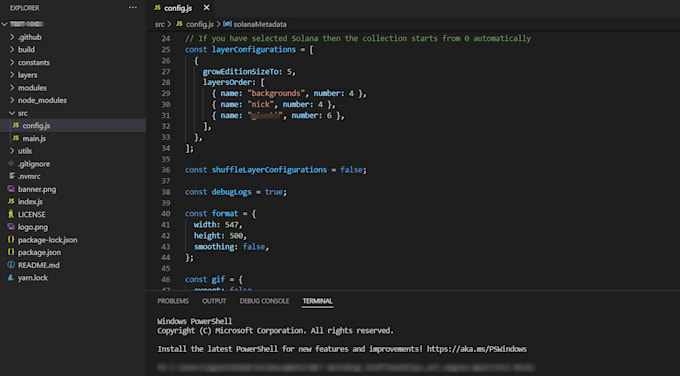Click the config.js breadcrumb segment
Screen dimensions: 680x376
pyautogui.click(x=199, y=24)
